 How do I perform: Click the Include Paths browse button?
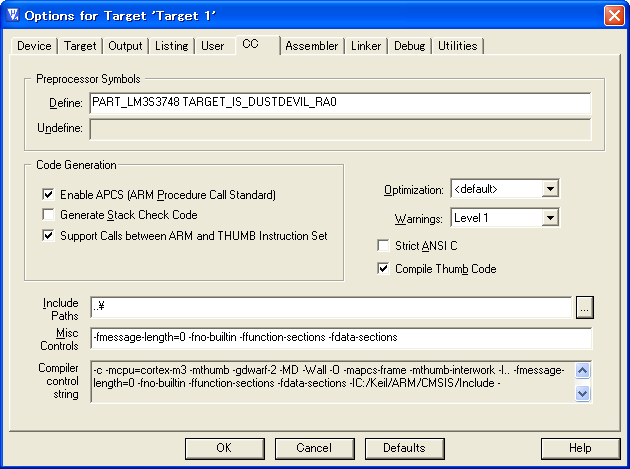(x=584, y=308)
